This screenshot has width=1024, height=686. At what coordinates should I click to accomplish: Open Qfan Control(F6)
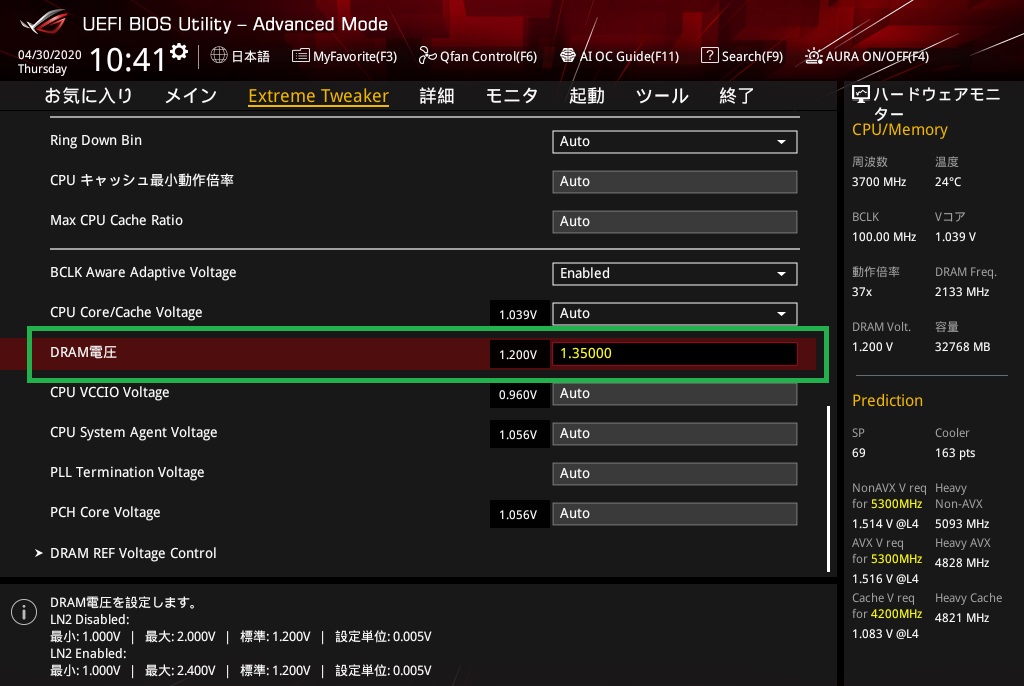click(x=477, y=56)
